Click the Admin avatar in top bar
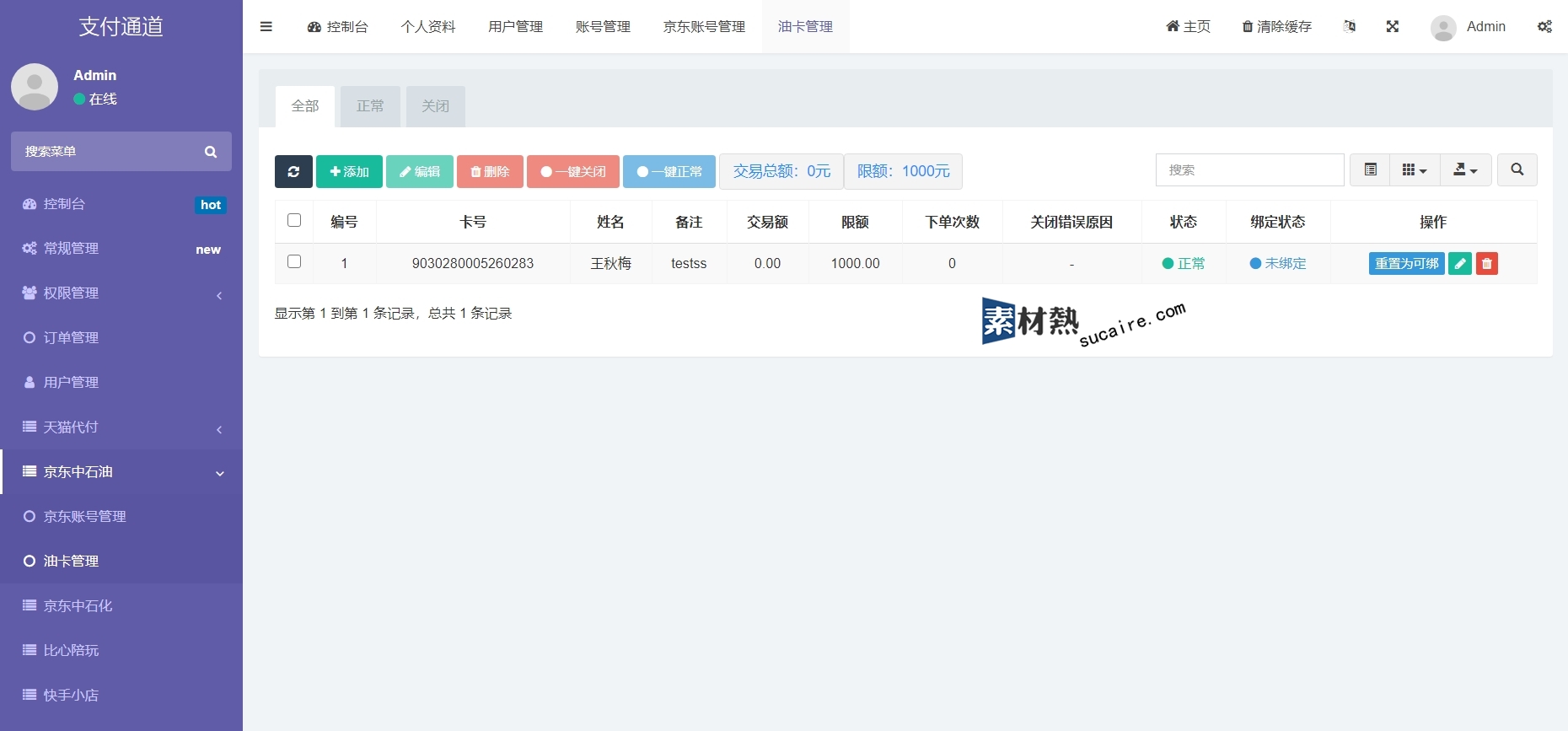 pyautogui.click(x=1443, y=27)
